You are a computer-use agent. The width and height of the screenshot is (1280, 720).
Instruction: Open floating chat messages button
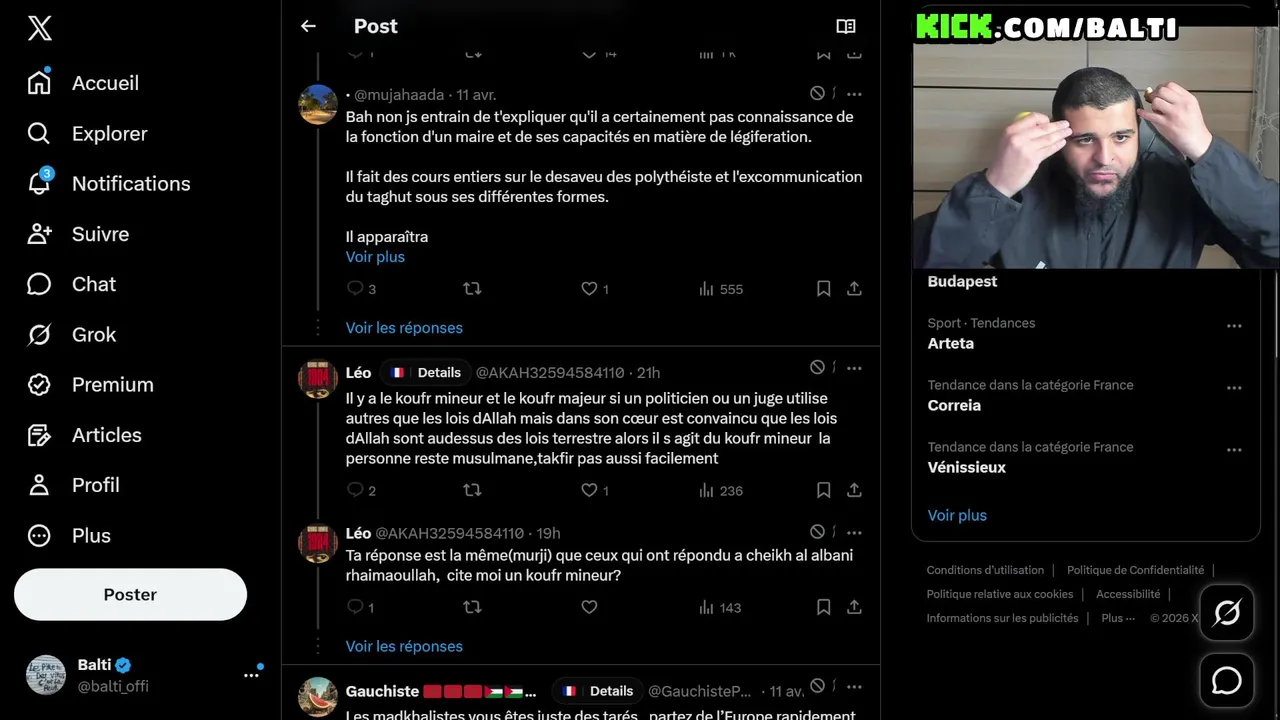(x=1226, y=681)
